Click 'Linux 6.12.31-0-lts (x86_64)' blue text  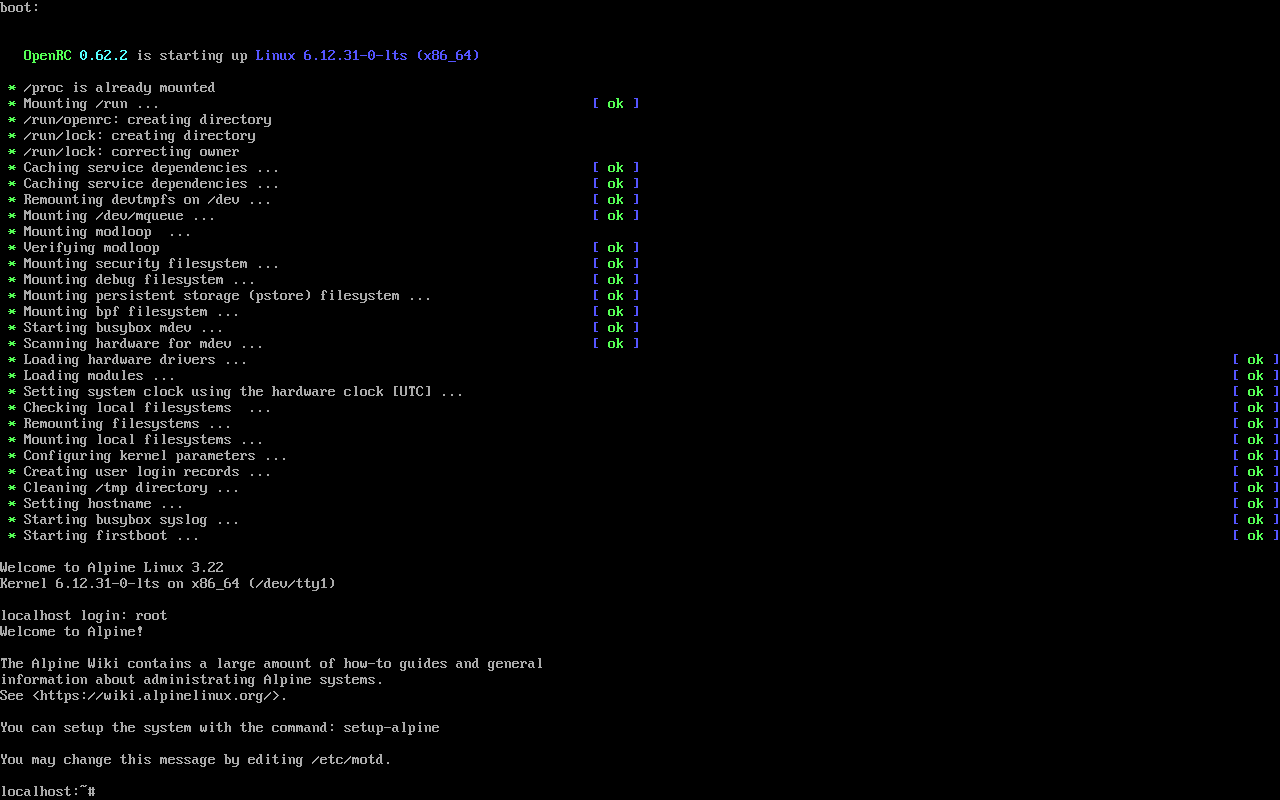(368, 56)
